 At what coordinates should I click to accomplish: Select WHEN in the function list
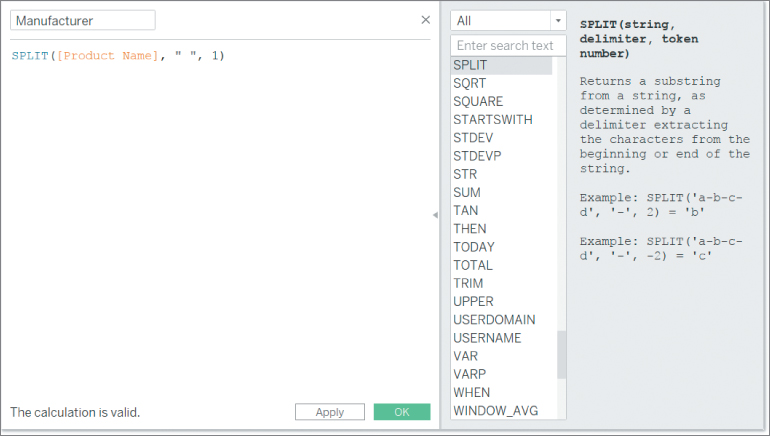click(x=501, y=392)
